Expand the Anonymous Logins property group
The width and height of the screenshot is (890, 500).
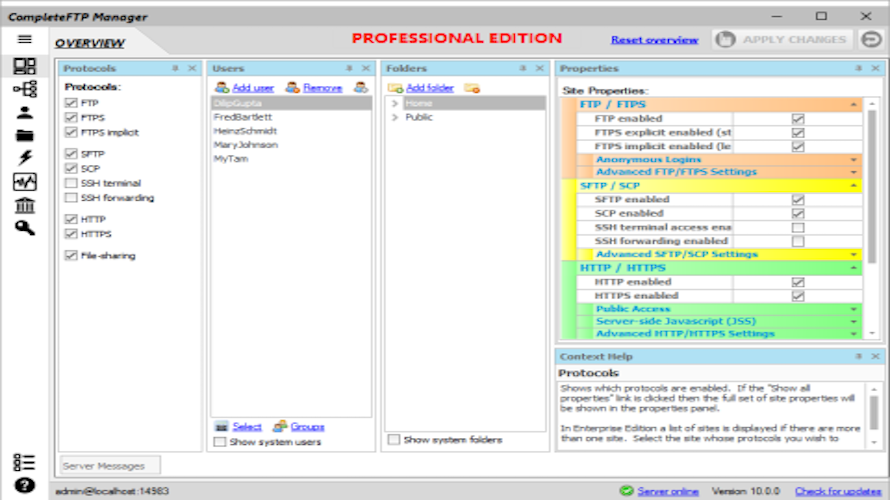tap(853, 160)
